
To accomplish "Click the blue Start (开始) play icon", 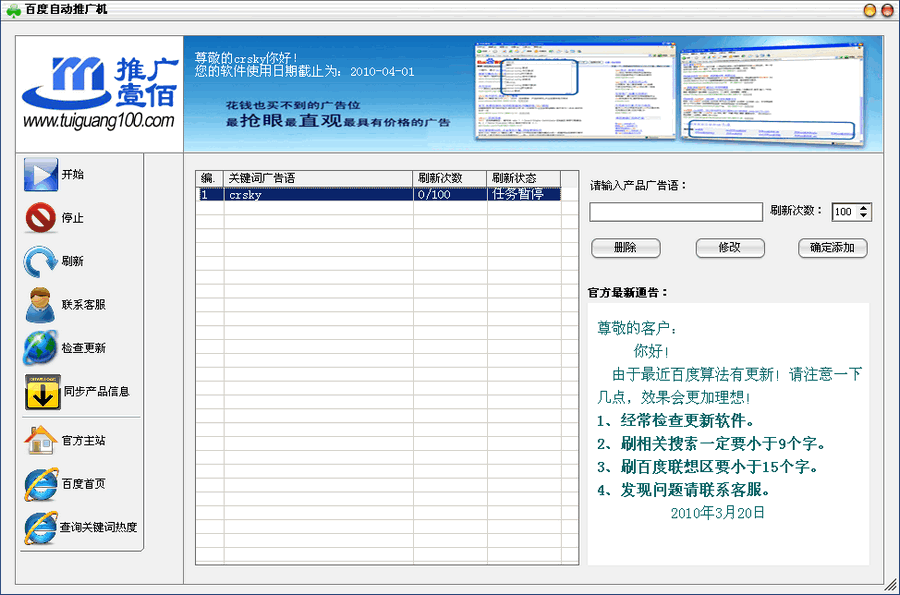I will pyautogui.click(x=41, y=175).
